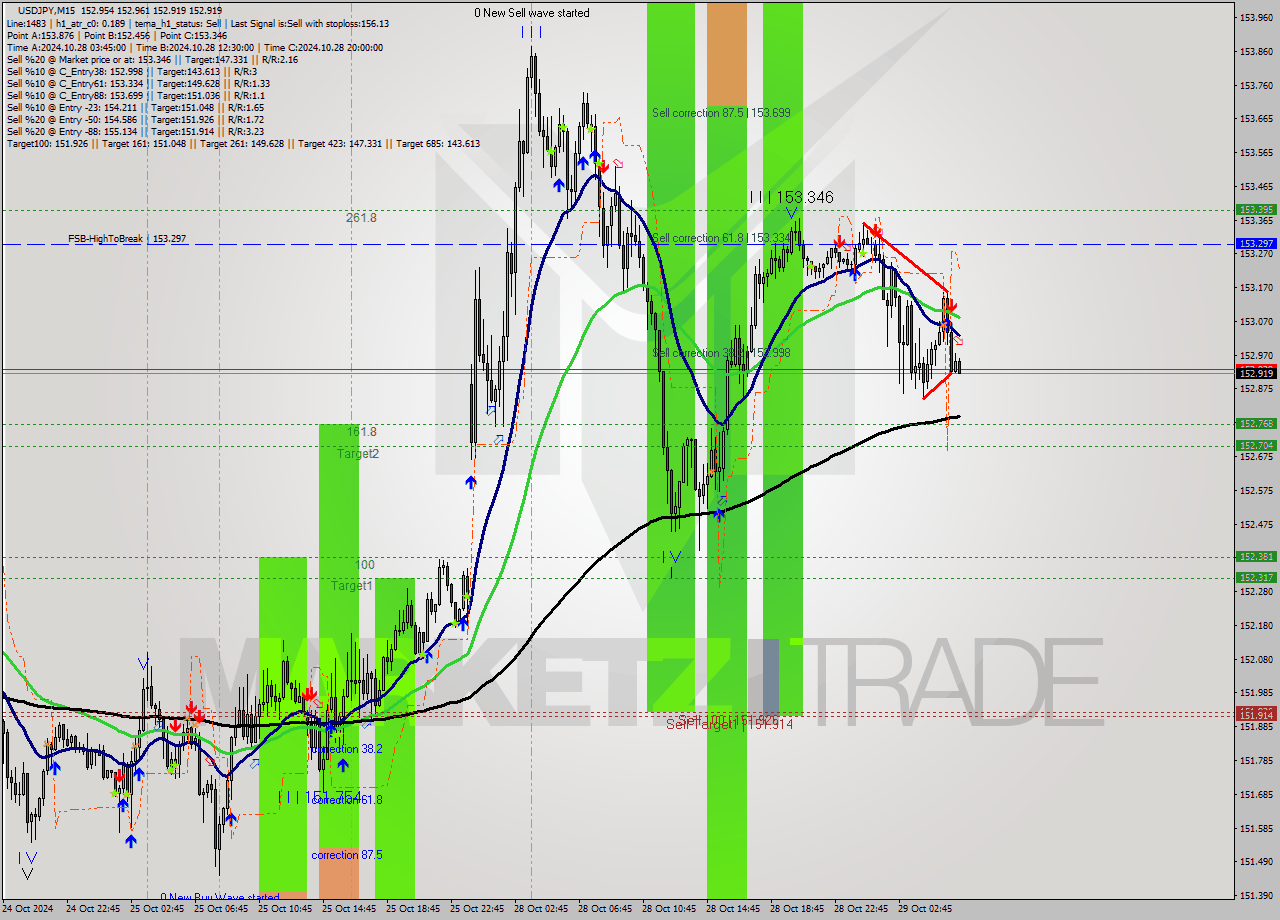The height and width of the screenshot is (920, 1280).
Task: Click the green 152.317 price tag
Action: pos(1256,578)
